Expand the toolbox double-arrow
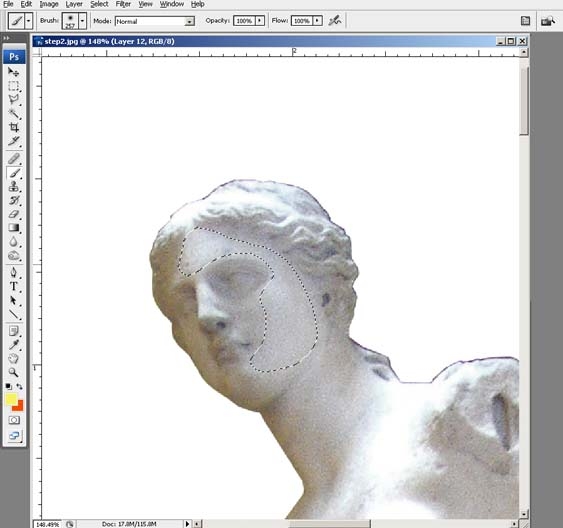The height and width of the screenshot is (528, 563). (6, 38)
